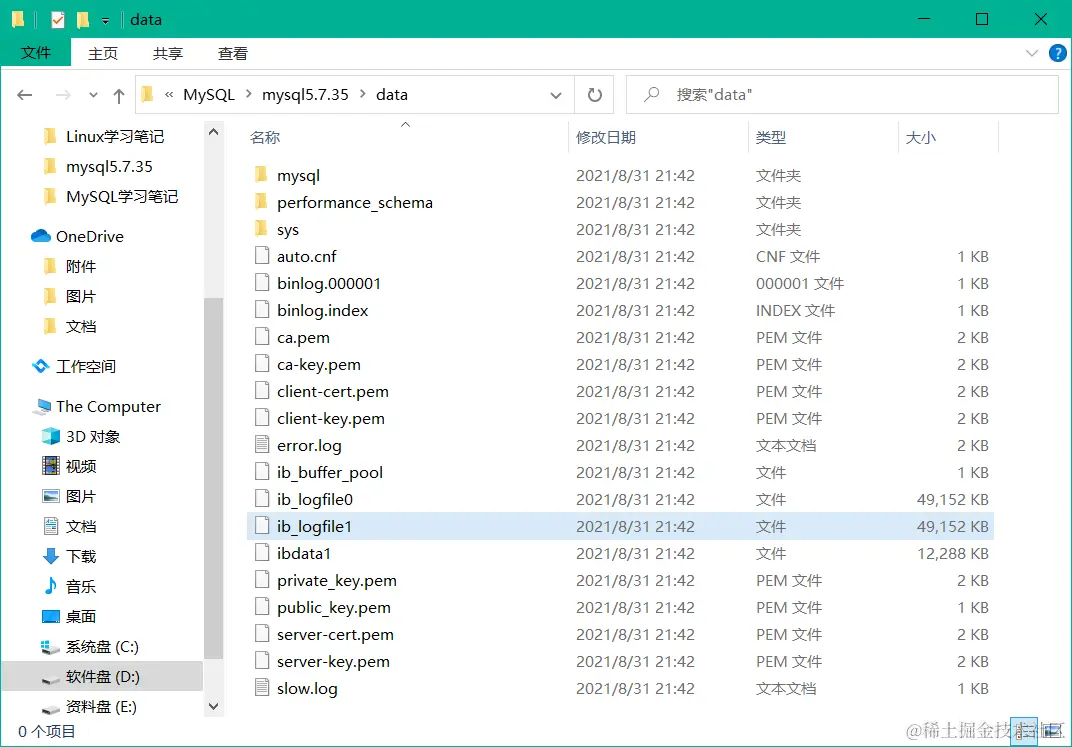
Task: Sort by the 名称 column header
Action: (x=265, y=137)
